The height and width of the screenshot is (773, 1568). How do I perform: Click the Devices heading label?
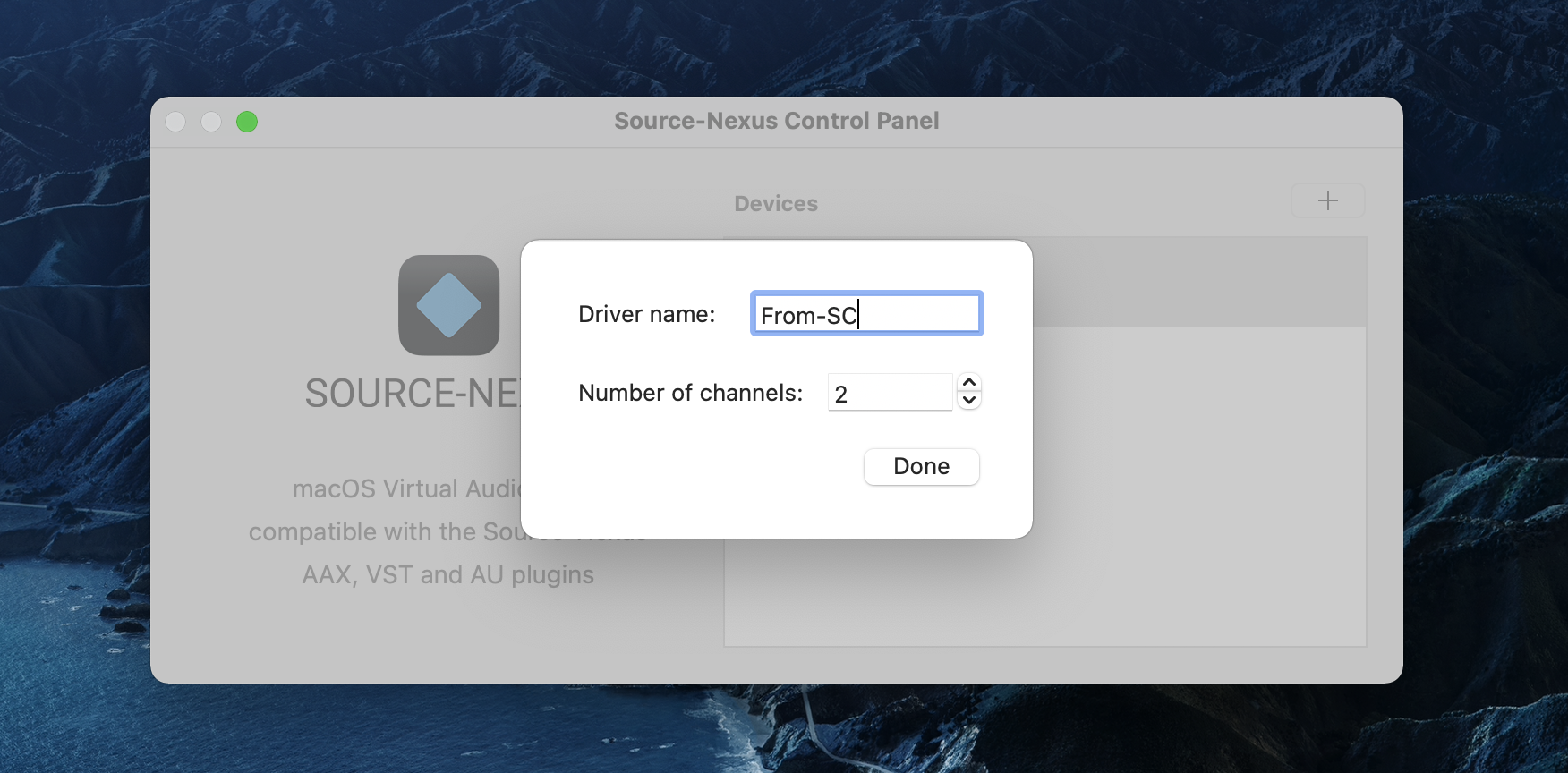coord(776,204)
